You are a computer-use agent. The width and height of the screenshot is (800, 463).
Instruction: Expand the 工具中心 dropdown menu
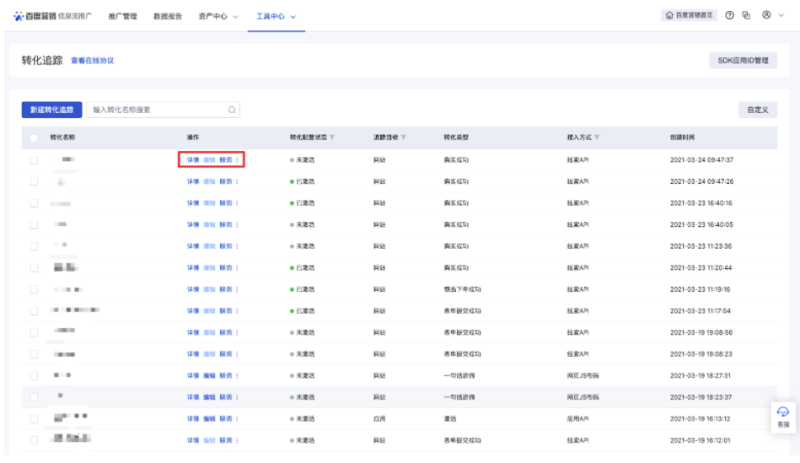(x=277, y=16)
